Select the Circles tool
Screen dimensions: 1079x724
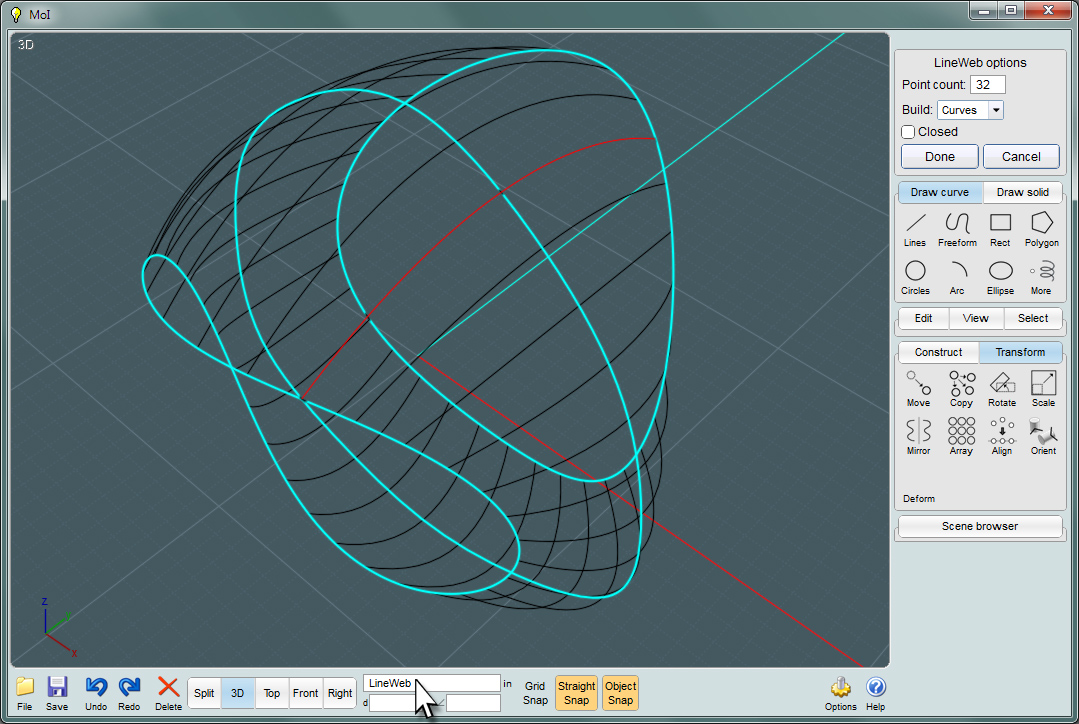pos(915,278)
